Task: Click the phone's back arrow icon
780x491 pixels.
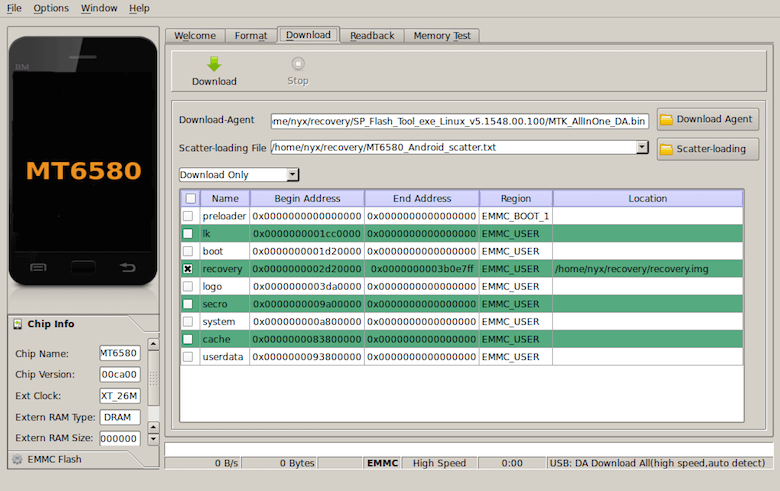Action: pos(128,268)
